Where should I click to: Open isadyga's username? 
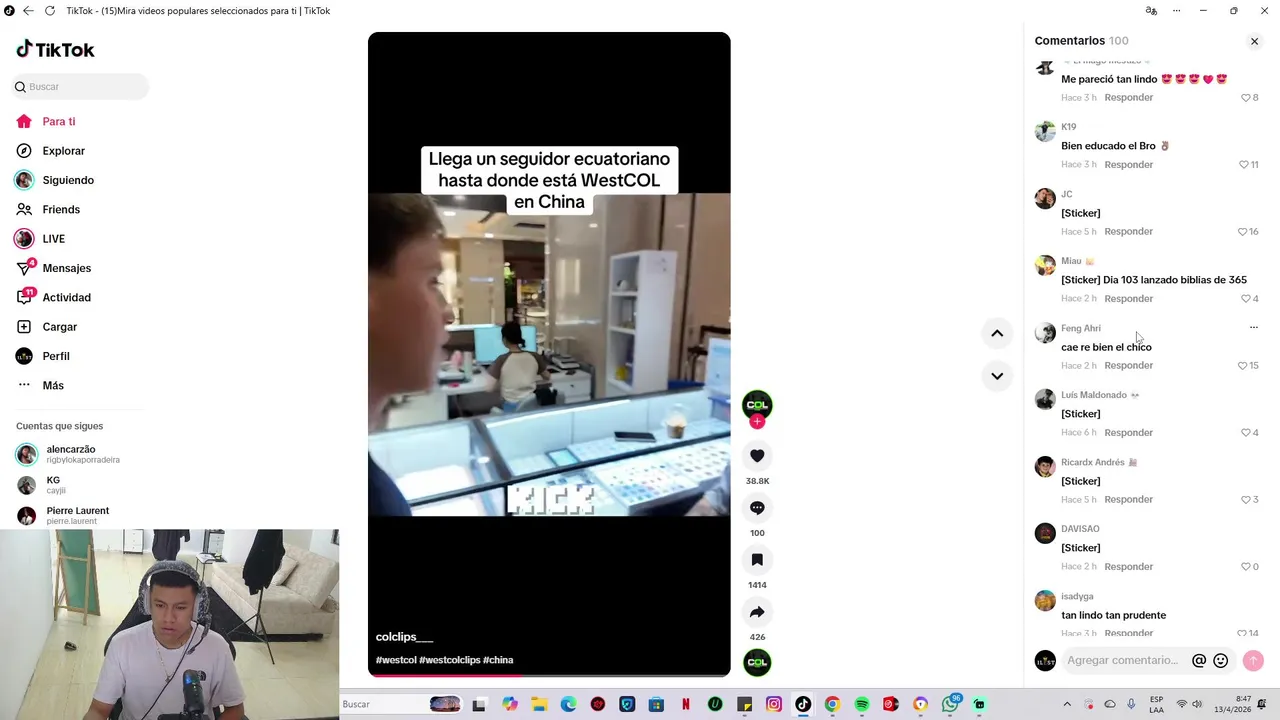(1077, 597)
